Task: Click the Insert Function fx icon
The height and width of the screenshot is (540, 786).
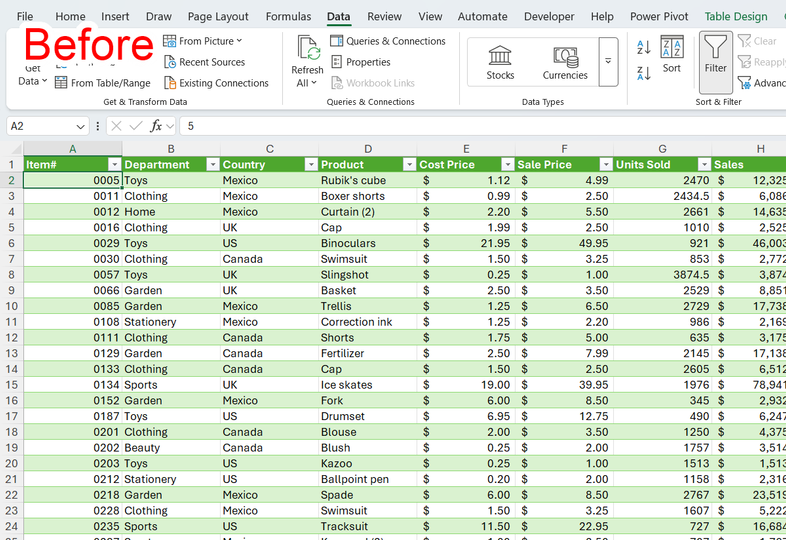Action: point(156,126)
